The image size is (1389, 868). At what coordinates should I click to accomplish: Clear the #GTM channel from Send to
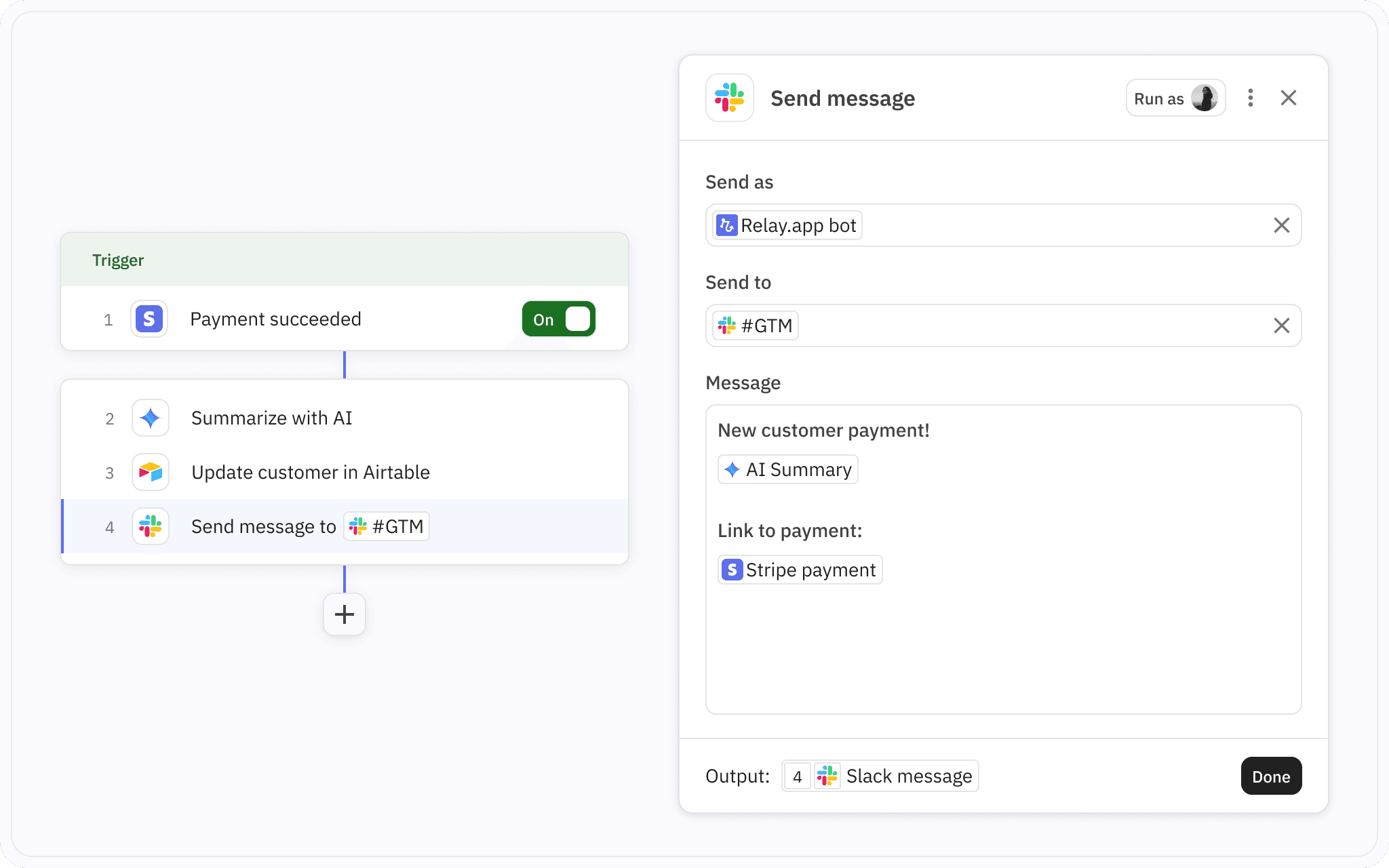point(1281,325)
